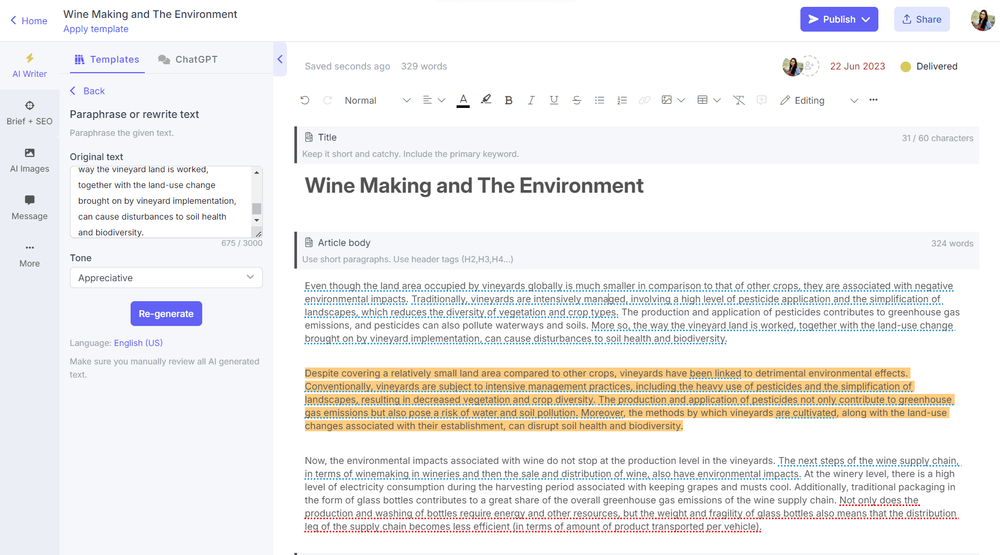Viewport: 1000px width, 555px height.
Task: Click the Re-generate button
Action: 166,313
